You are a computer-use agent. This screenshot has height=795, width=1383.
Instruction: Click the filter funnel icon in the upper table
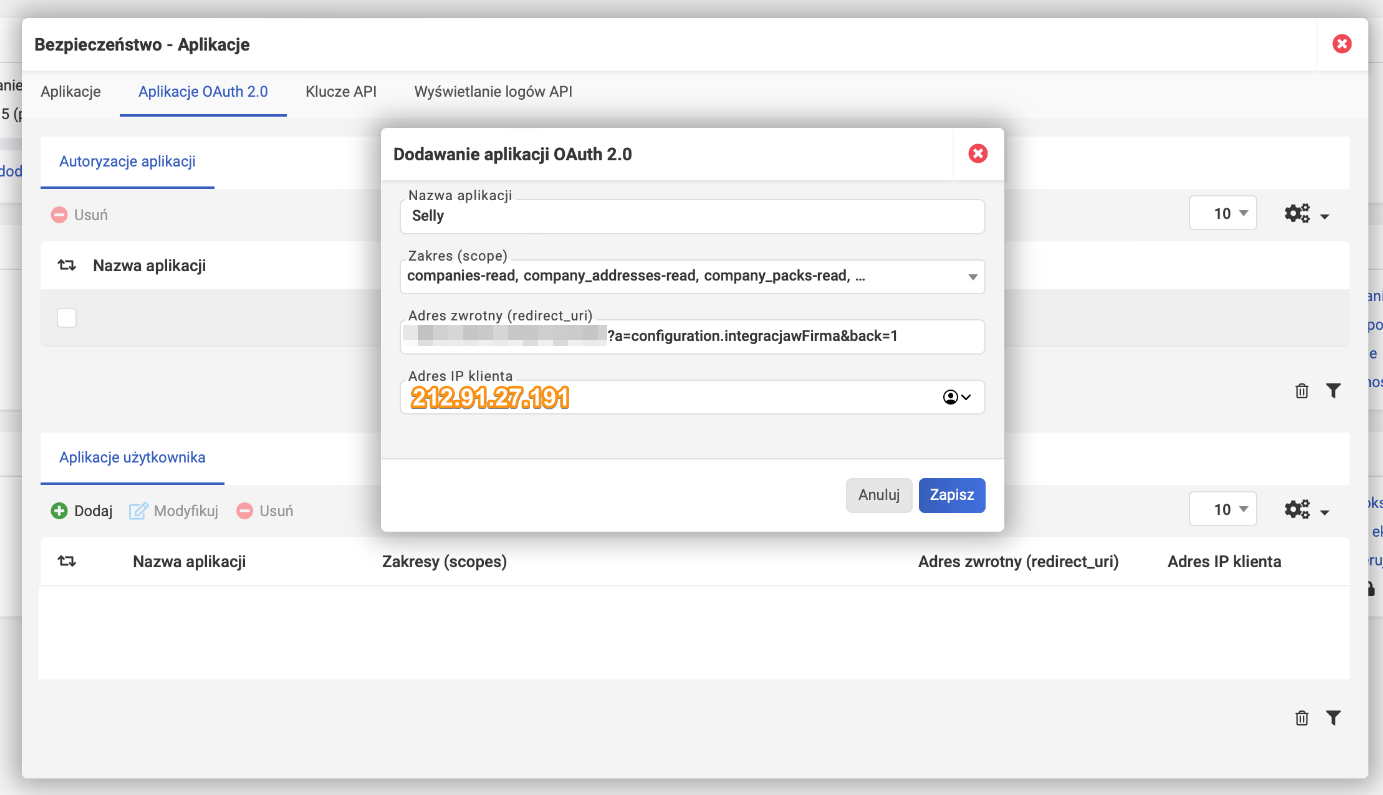[1333, 391]
